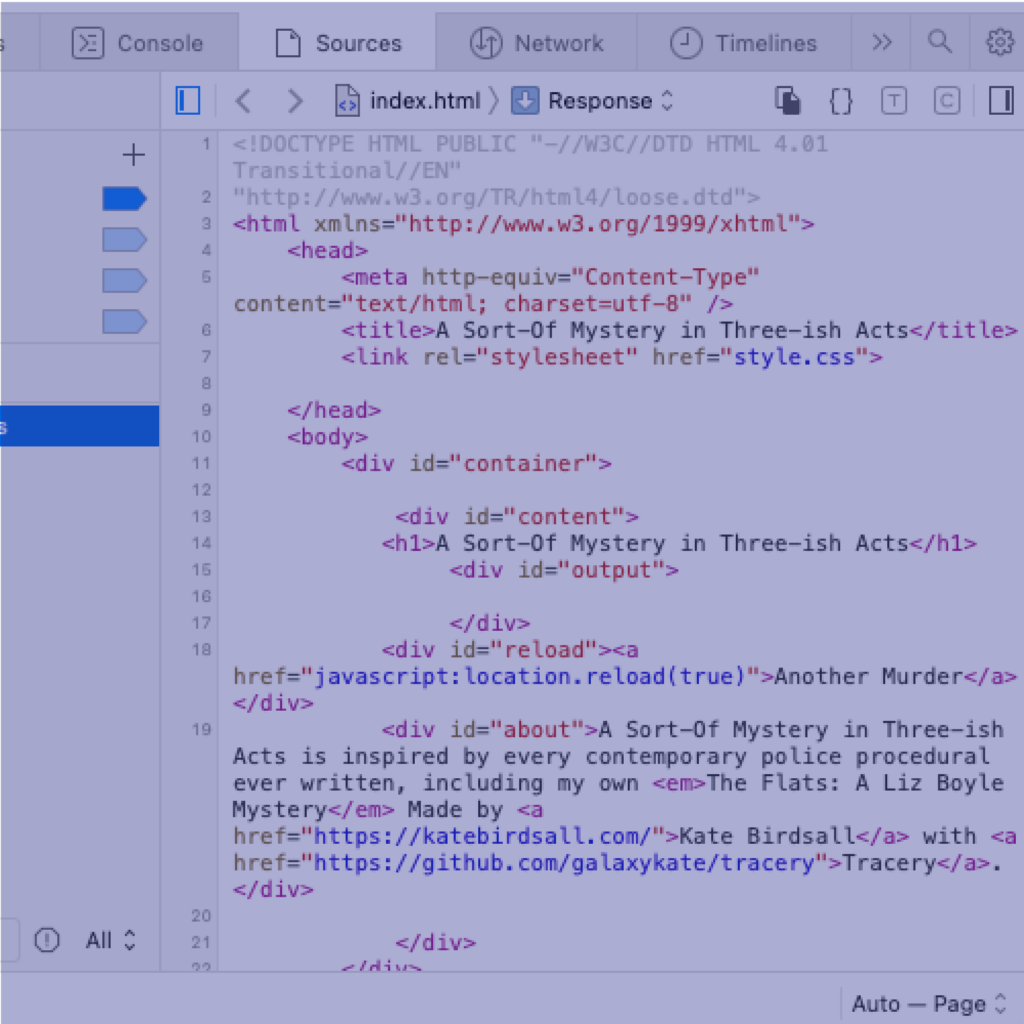Click the github.com/galaxykate/tracery URL
Viewport: 1024px width, 1024px height.
pos(564,863)
